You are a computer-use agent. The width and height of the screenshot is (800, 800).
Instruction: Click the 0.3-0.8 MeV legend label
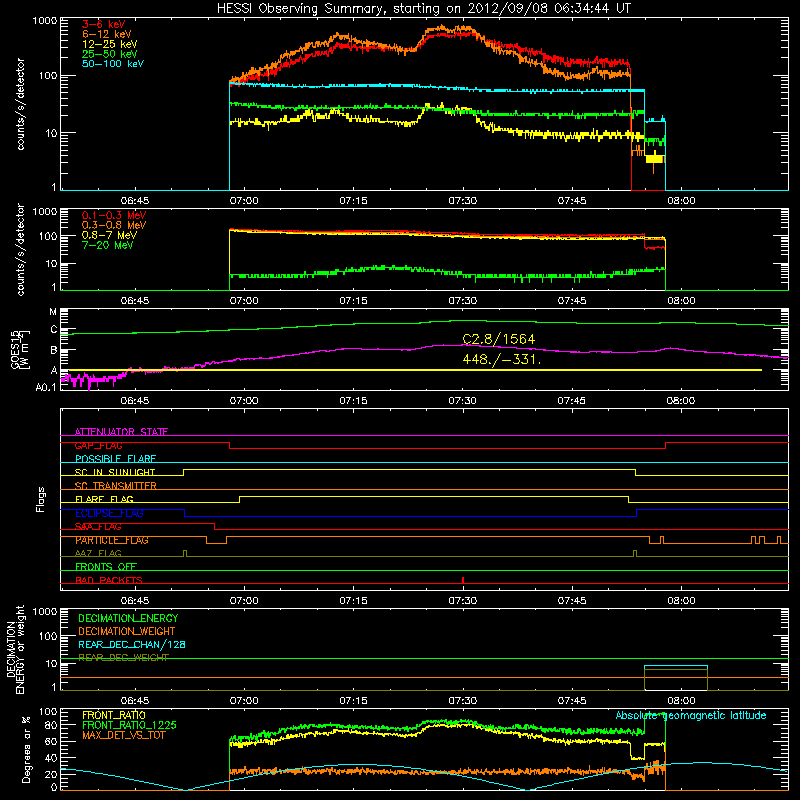pyautogui.click(x=114, y=225)
